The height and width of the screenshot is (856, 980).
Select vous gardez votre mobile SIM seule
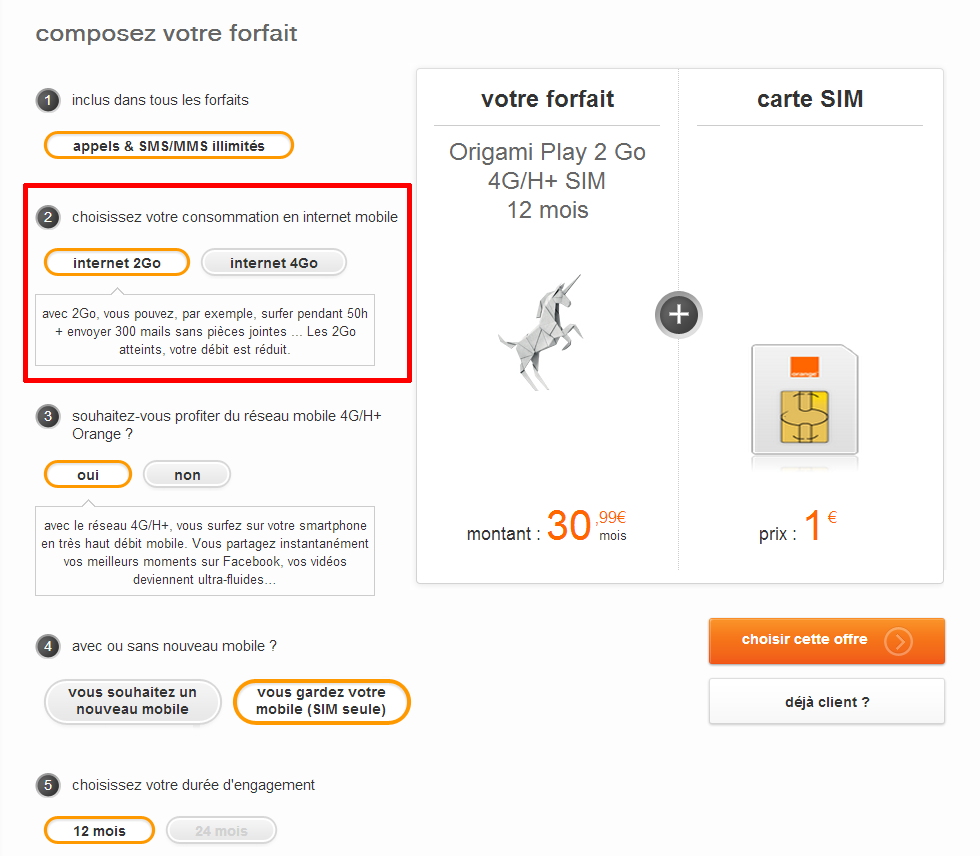coord(321,701)
